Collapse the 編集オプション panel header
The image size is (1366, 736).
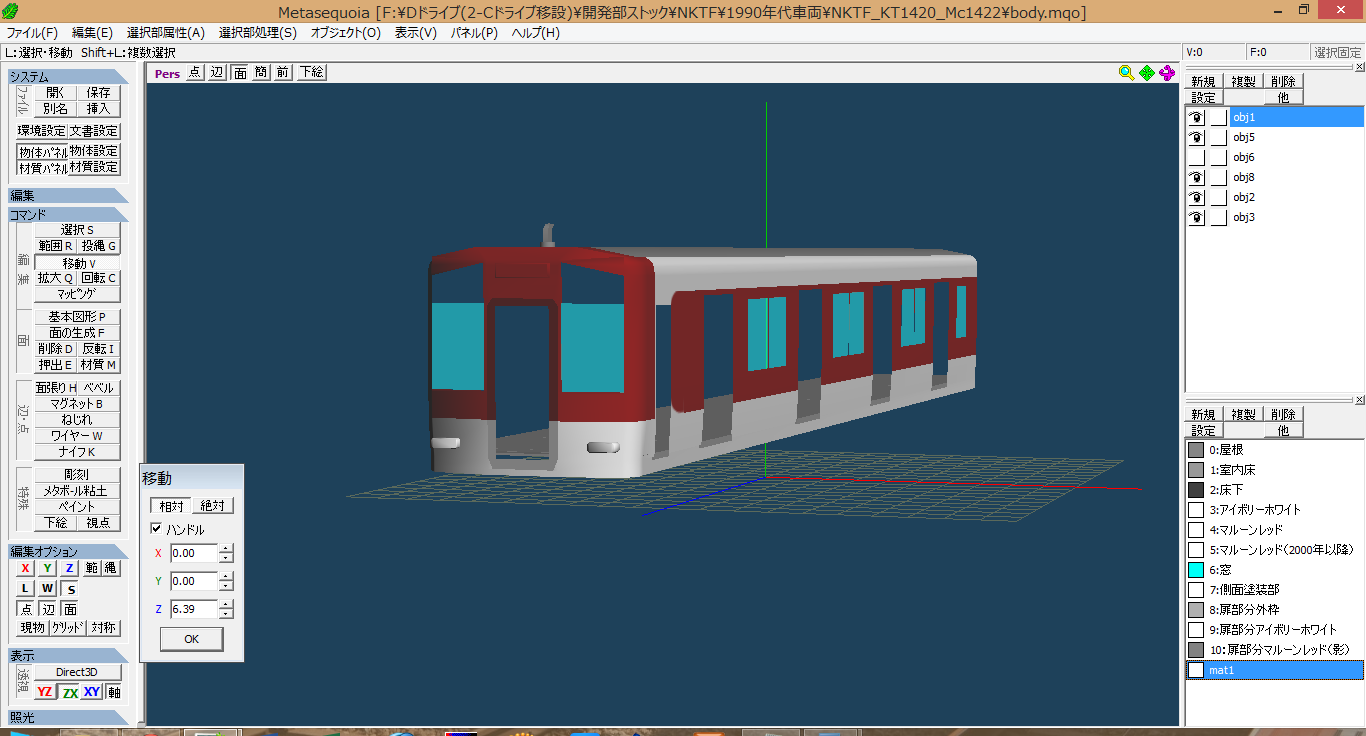point(68,551)
